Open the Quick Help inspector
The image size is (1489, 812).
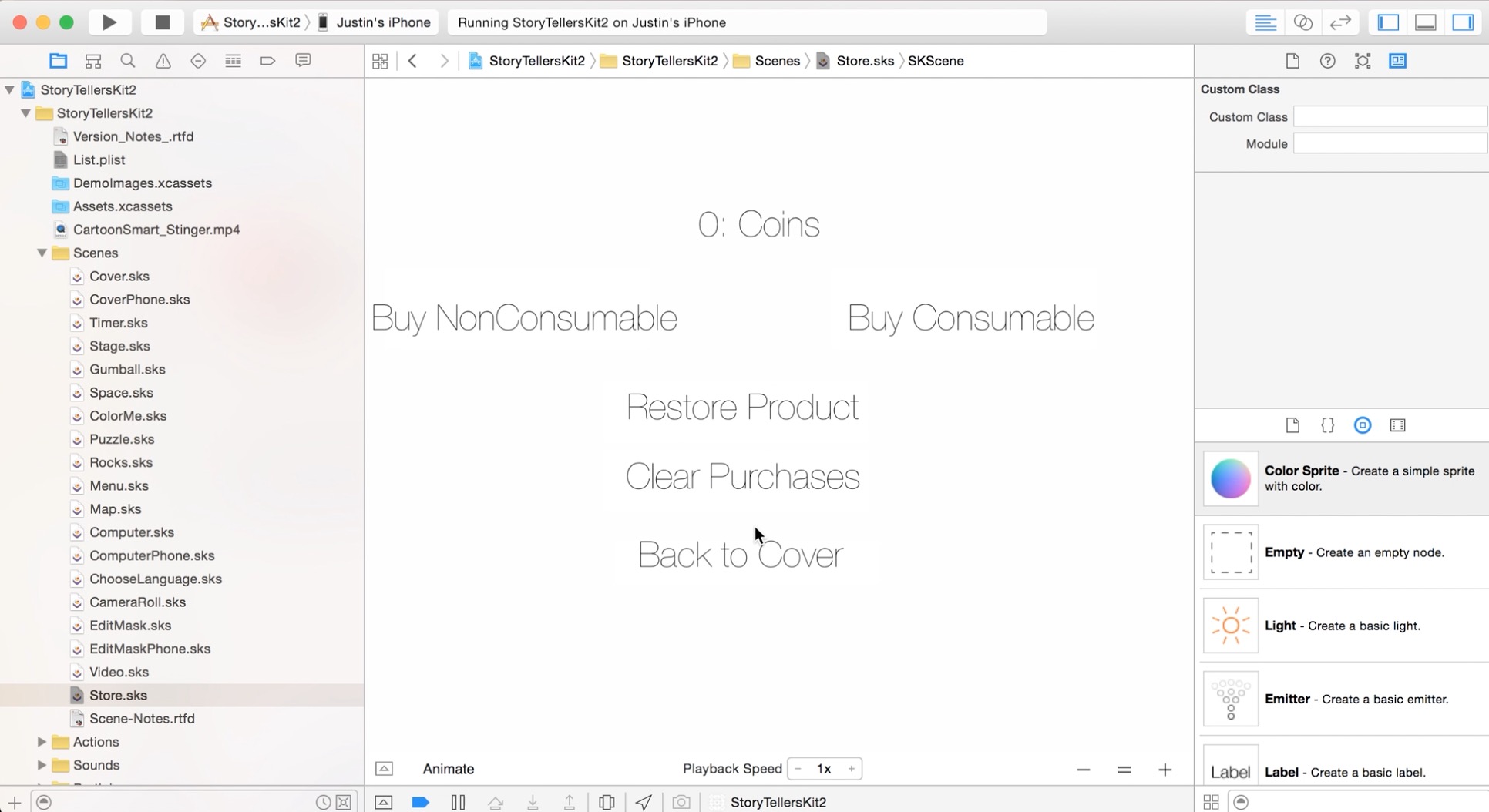(1327, 61)
